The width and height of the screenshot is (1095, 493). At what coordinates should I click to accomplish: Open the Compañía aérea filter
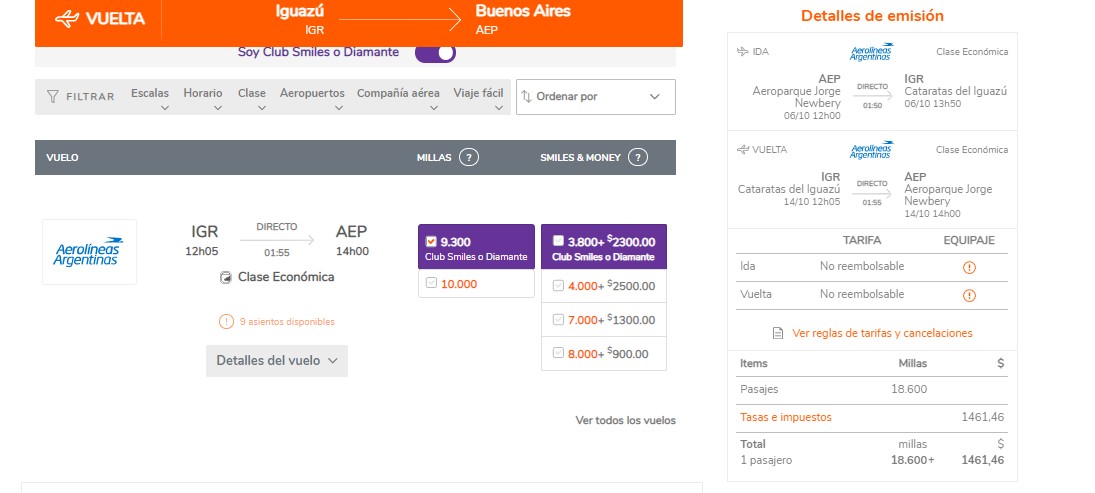[x=398, y=98]
